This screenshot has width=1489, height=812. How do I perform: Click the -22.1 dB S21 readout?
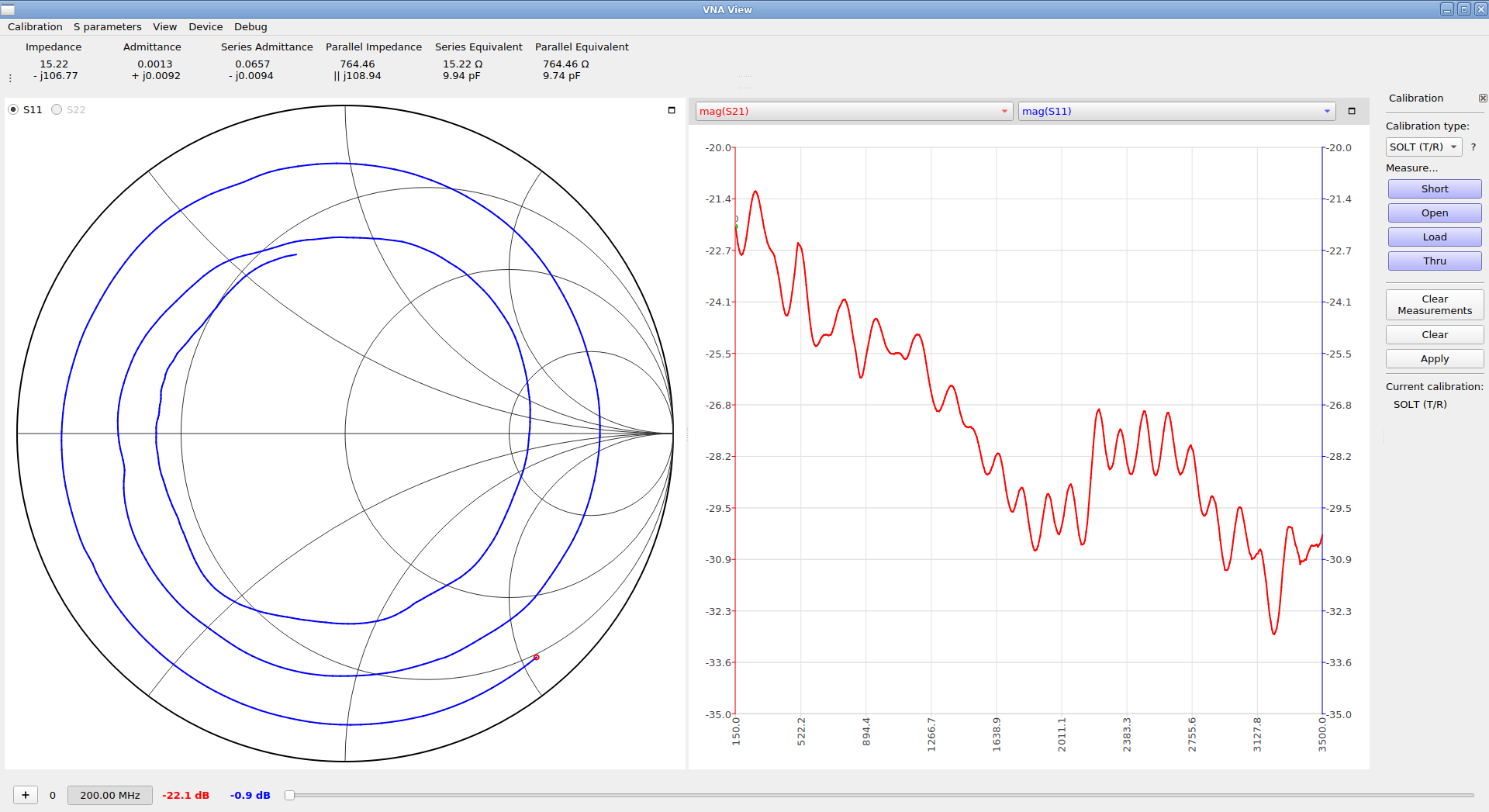pyautogui.click(x=186, y=795)
